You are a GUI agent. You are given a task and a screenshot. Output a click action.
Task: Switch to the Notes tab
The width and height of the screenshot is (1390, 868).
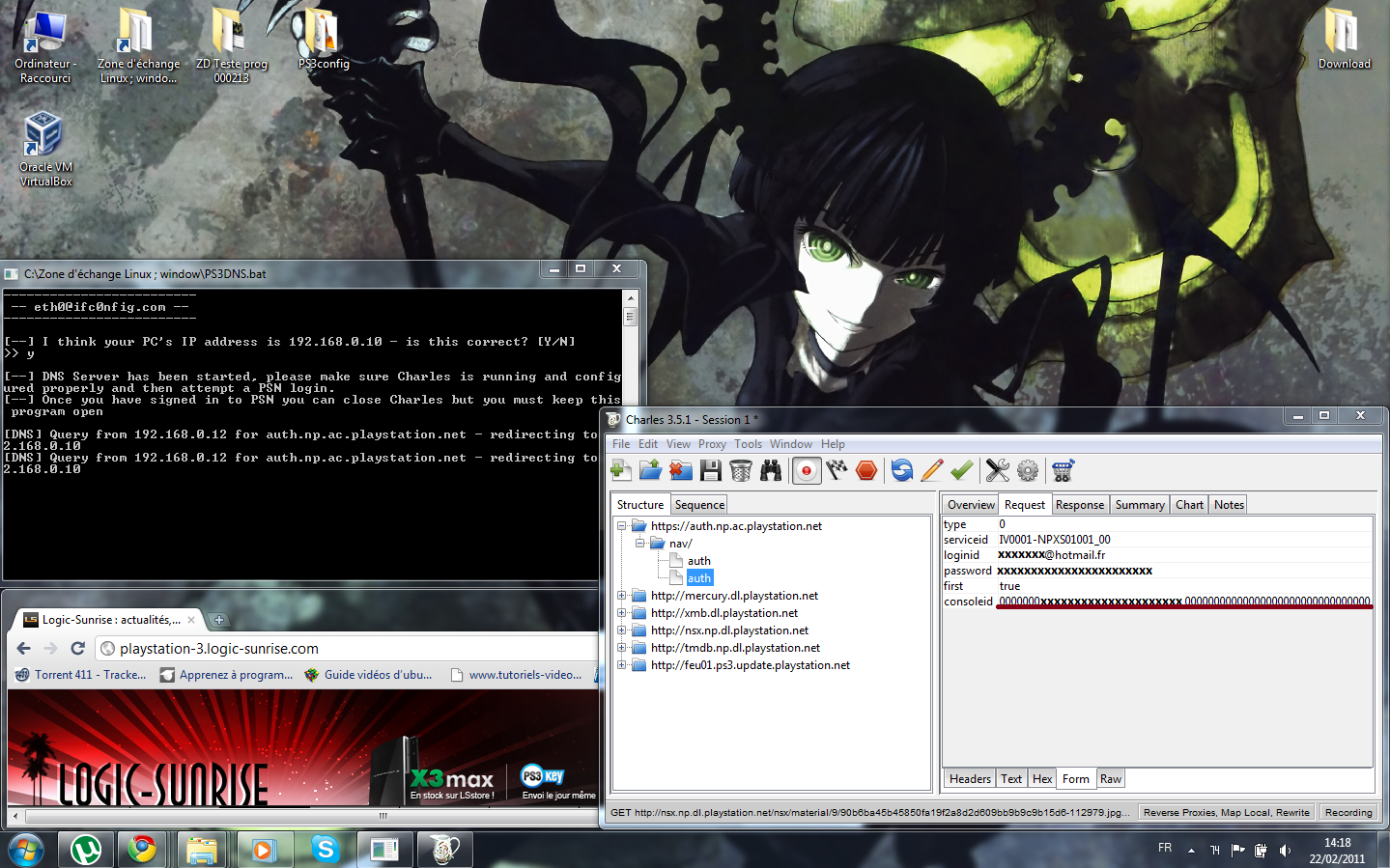pos(1229,505)
